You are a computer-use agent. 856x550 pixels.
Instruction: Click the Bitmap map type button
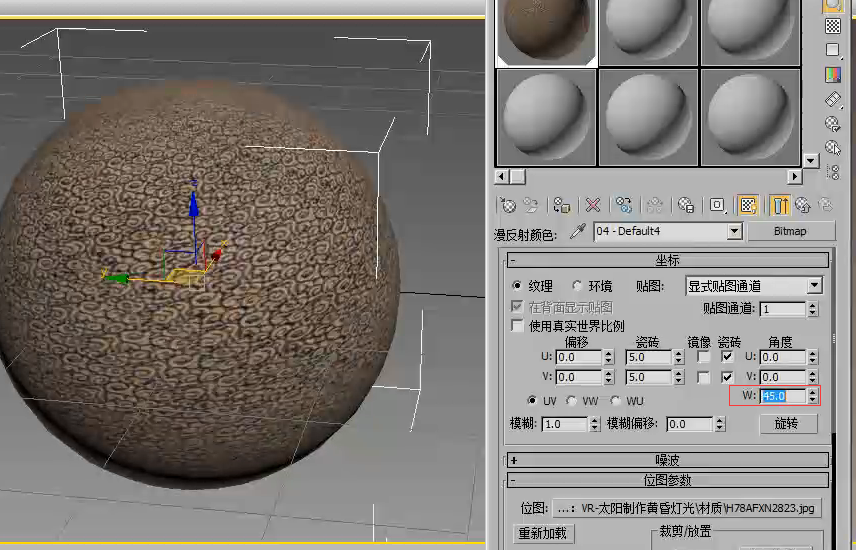coord(790,231)
